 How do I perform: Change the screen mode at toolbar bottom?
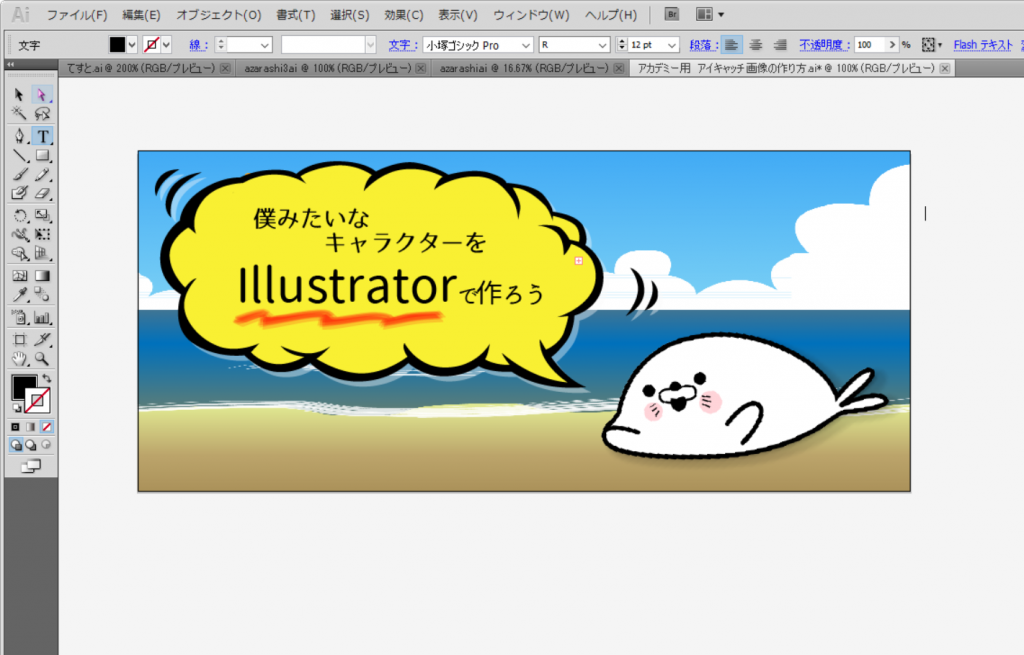31,466
